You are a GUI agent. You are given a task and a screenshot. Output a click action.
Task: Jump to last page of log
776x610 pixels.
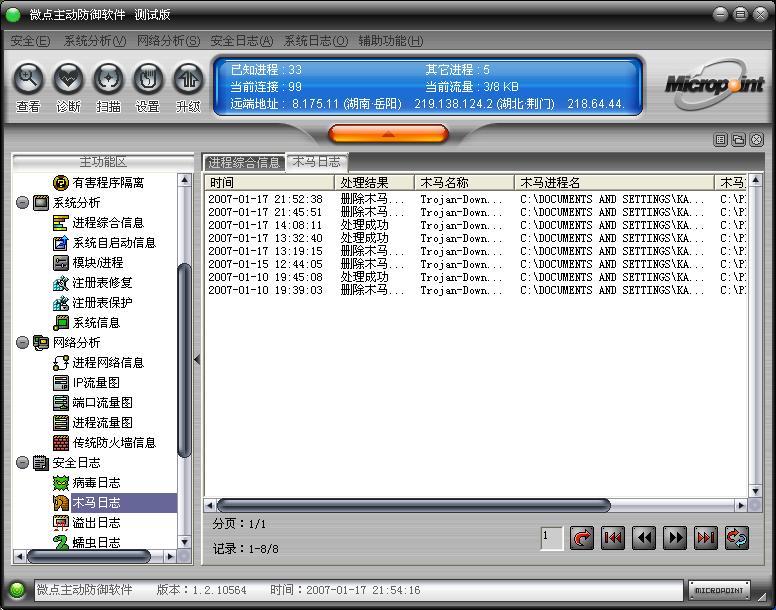[706, 538]
